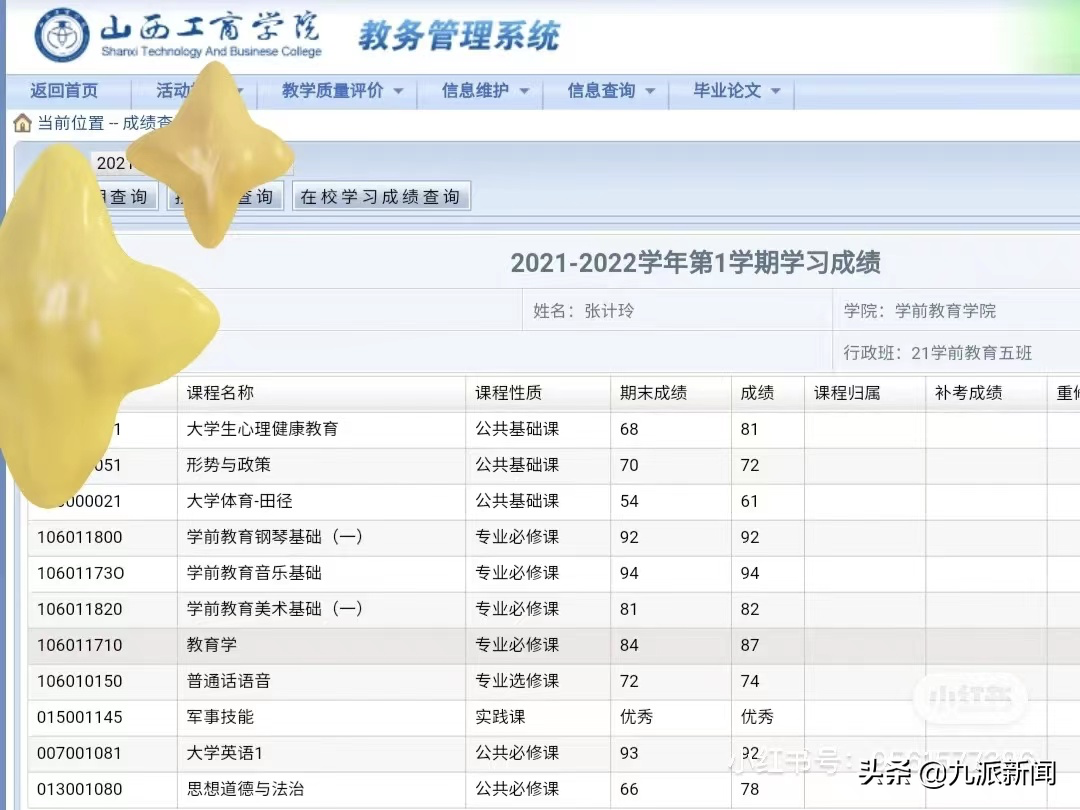Click the 行政班：21学前教育五班 field
This screenshot has height=810, width=1080.
click(938, 353)
